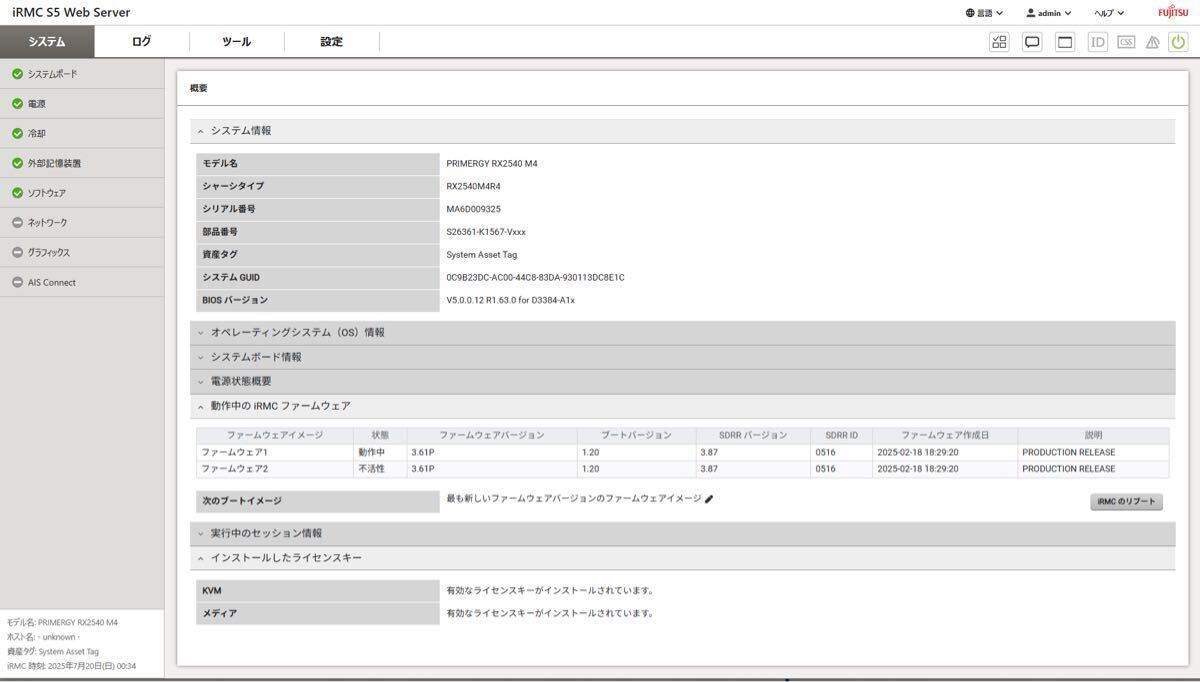Click the gray status icon beside AIS Connect
Viewport: 1200px width, 682px height.
click(x=17, y=282)
